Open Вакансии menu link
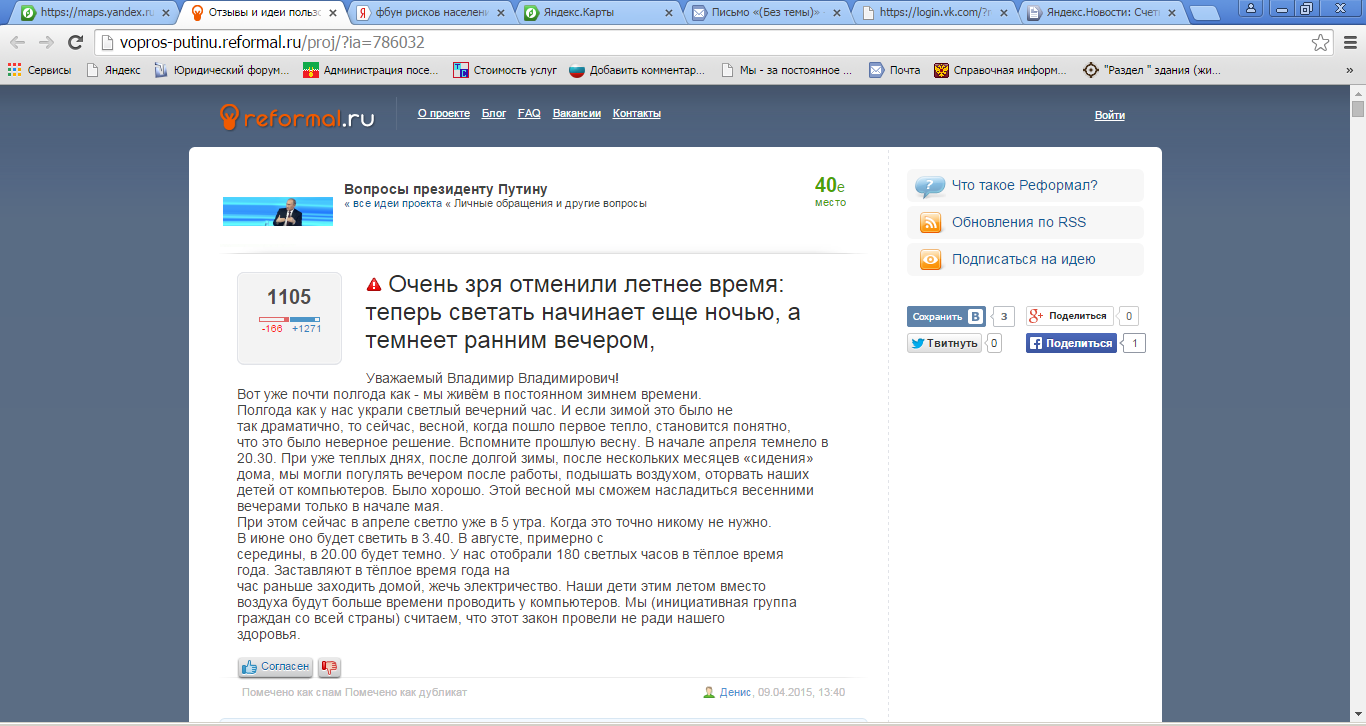This screenshot has height=726, width=1366. 577,114
